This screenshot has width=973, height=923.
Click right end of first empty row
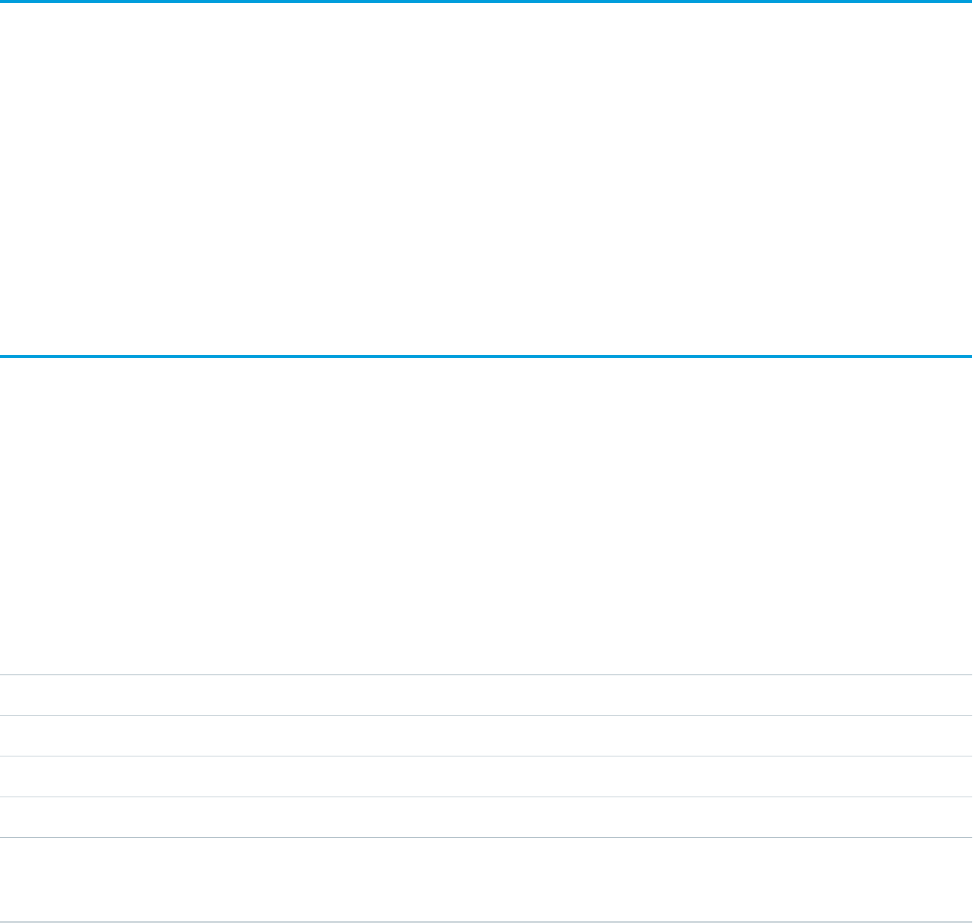959,695
